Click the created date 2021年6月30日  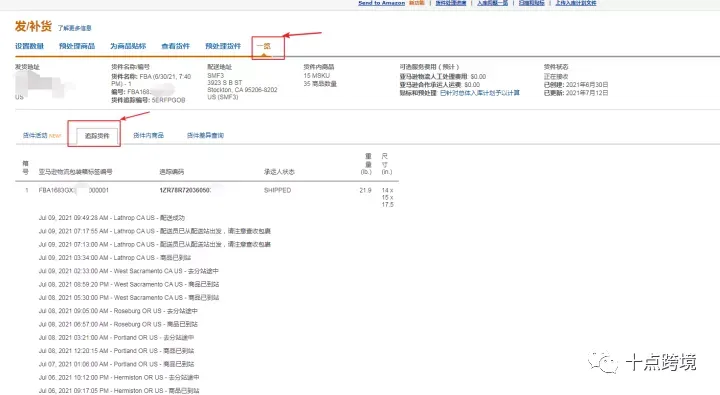pyautogui.click(x=587, y=85)
